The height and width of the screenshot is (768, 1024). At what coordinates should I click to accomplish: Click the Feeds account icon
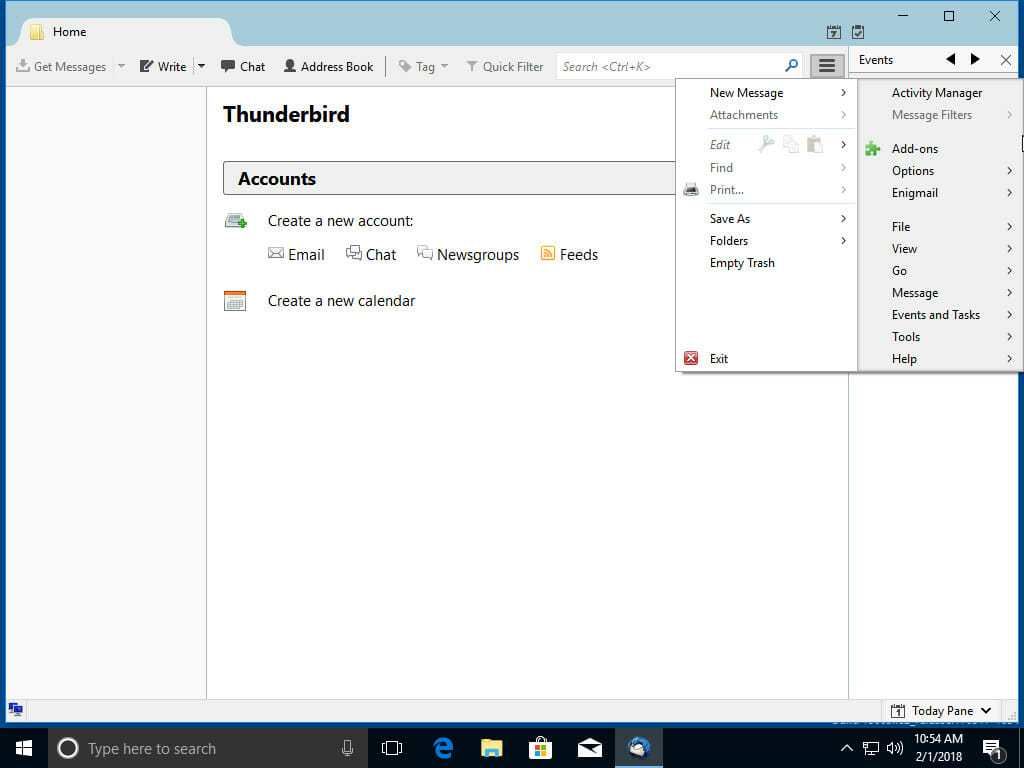[549, 254]
